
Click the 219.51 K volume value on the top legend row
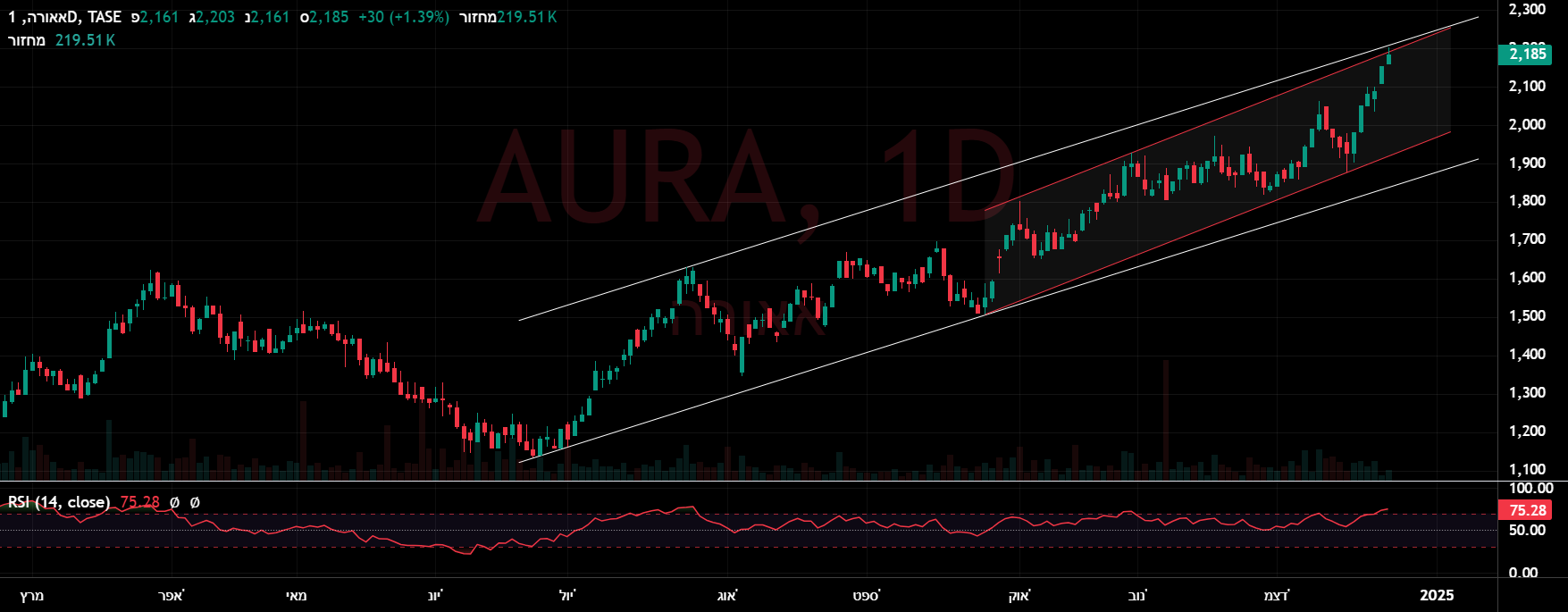click(x=527, y=17)
